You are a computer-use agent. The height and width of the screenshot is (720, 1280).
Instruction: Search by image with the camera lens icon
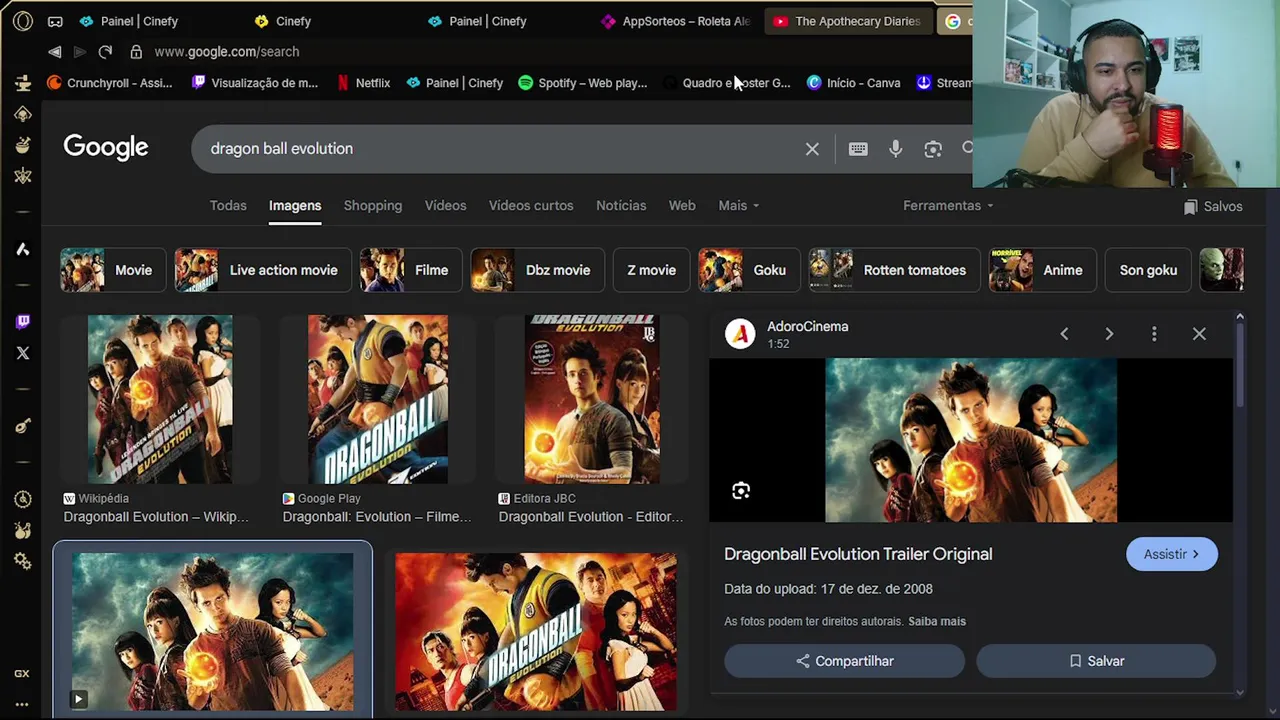[x=933, y=149]
